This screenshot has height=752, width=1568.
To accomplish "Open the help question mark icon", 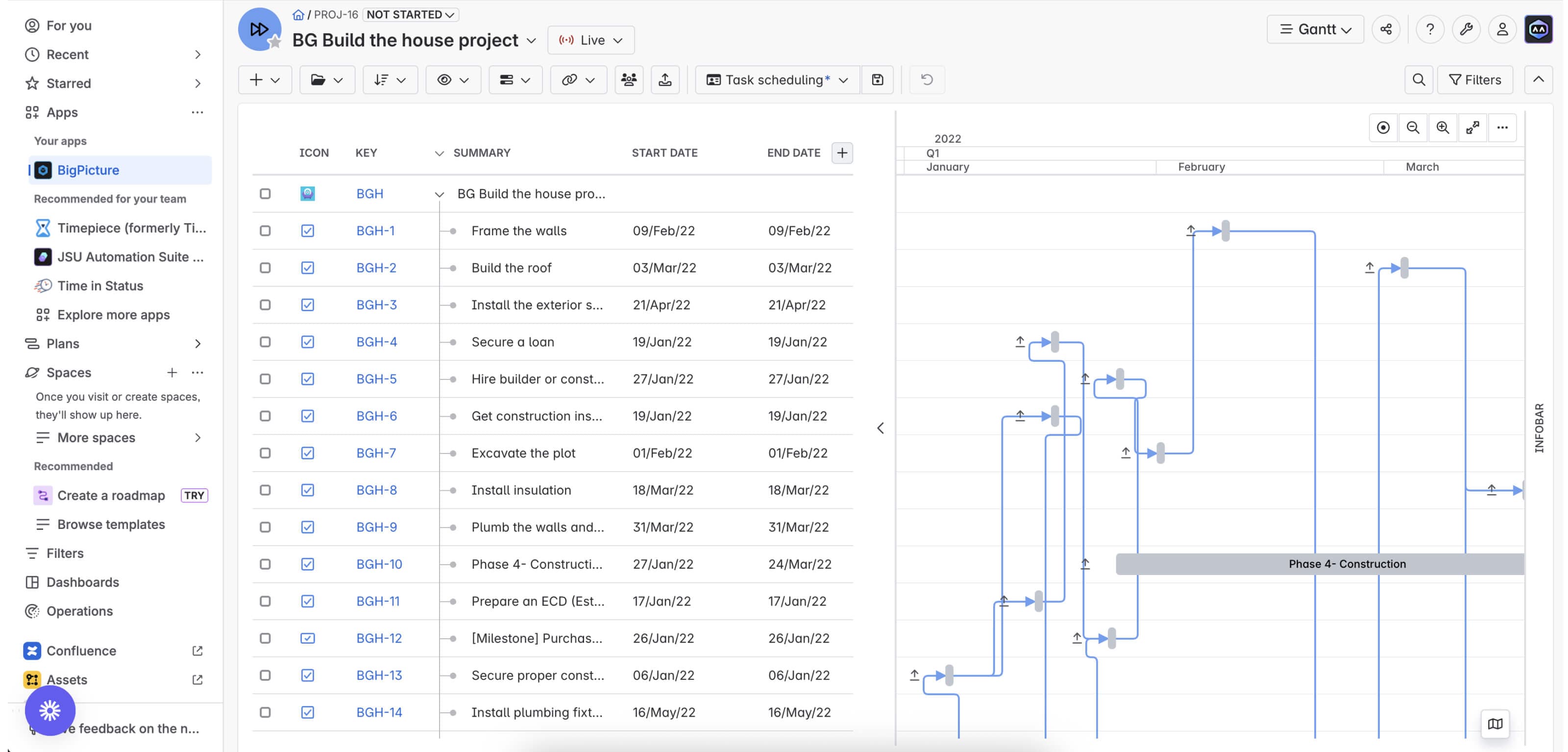I will coord(1430,29).
